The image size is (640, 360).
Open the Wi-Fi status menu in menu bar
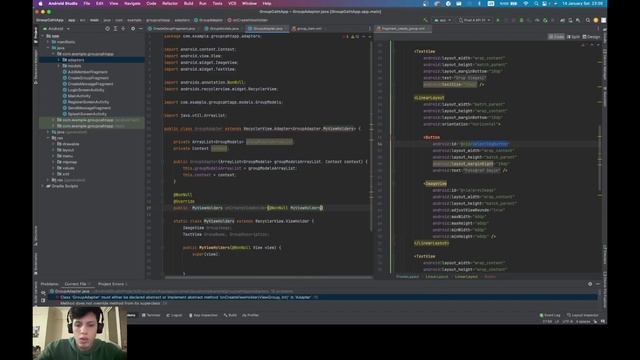pos(526,3)
